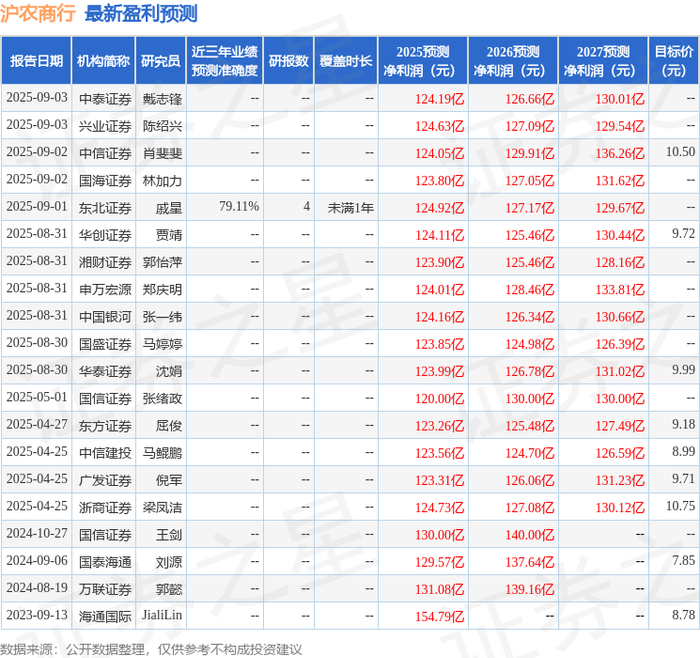This screenshot has height=658, width=700.
Task: Select analyst 张绪政 cell
Action: point(162,398)
